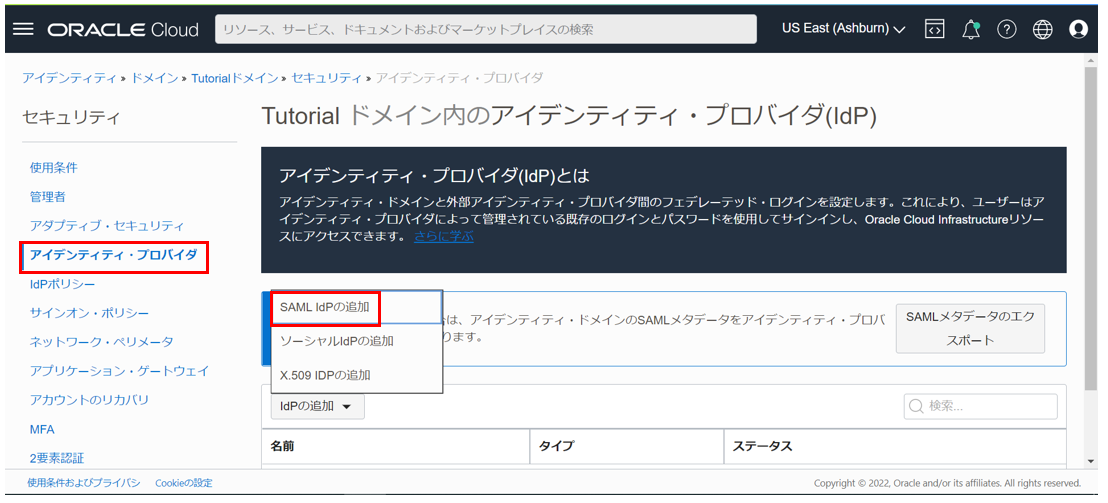This screenshot has height=503, width=1108.
Task: Open IdPポリシー in the sidebar
Action: pyautogui.click(x=63, y=285)
